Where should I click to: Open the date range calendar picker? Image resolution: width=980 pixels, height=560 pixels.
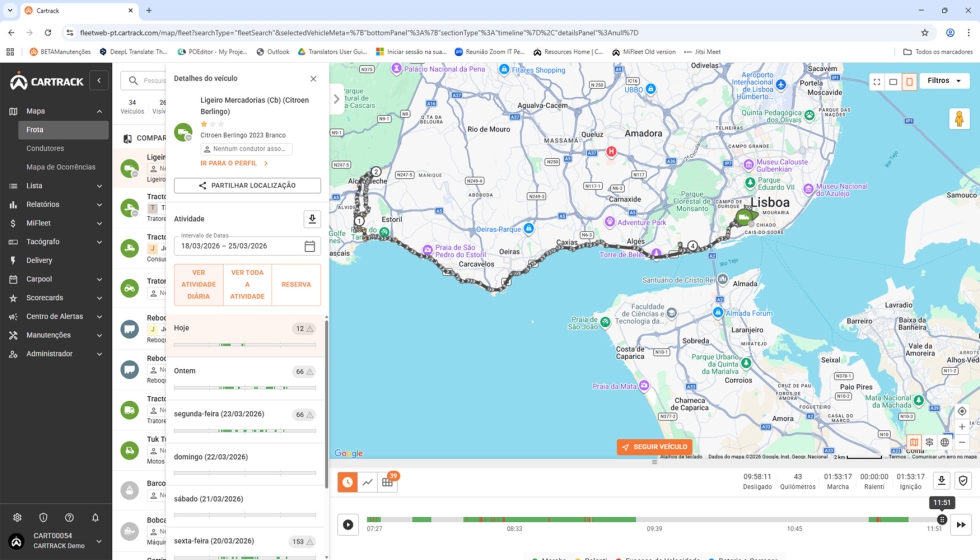point(309,246)
